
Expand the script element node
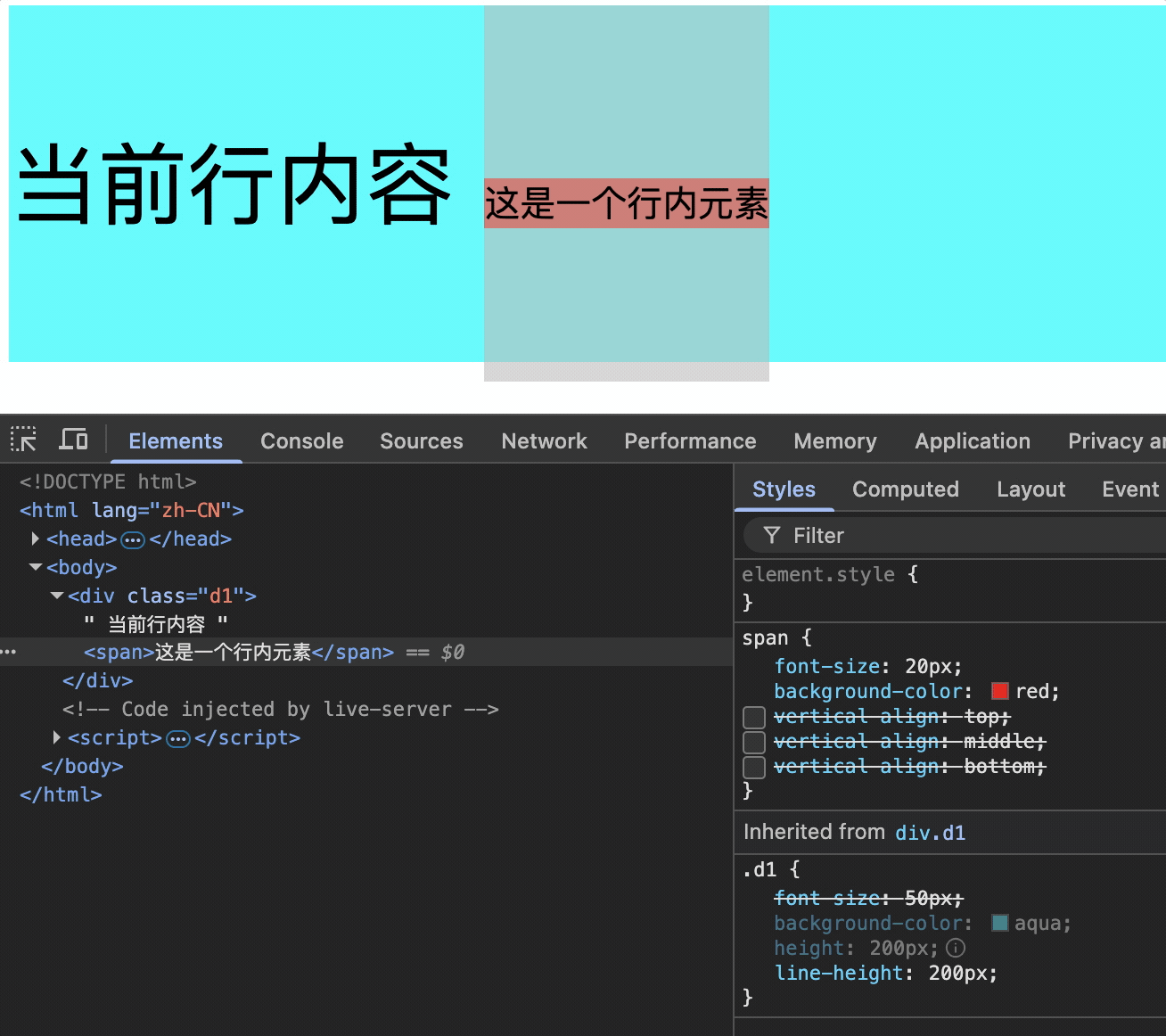click(56, 737)
